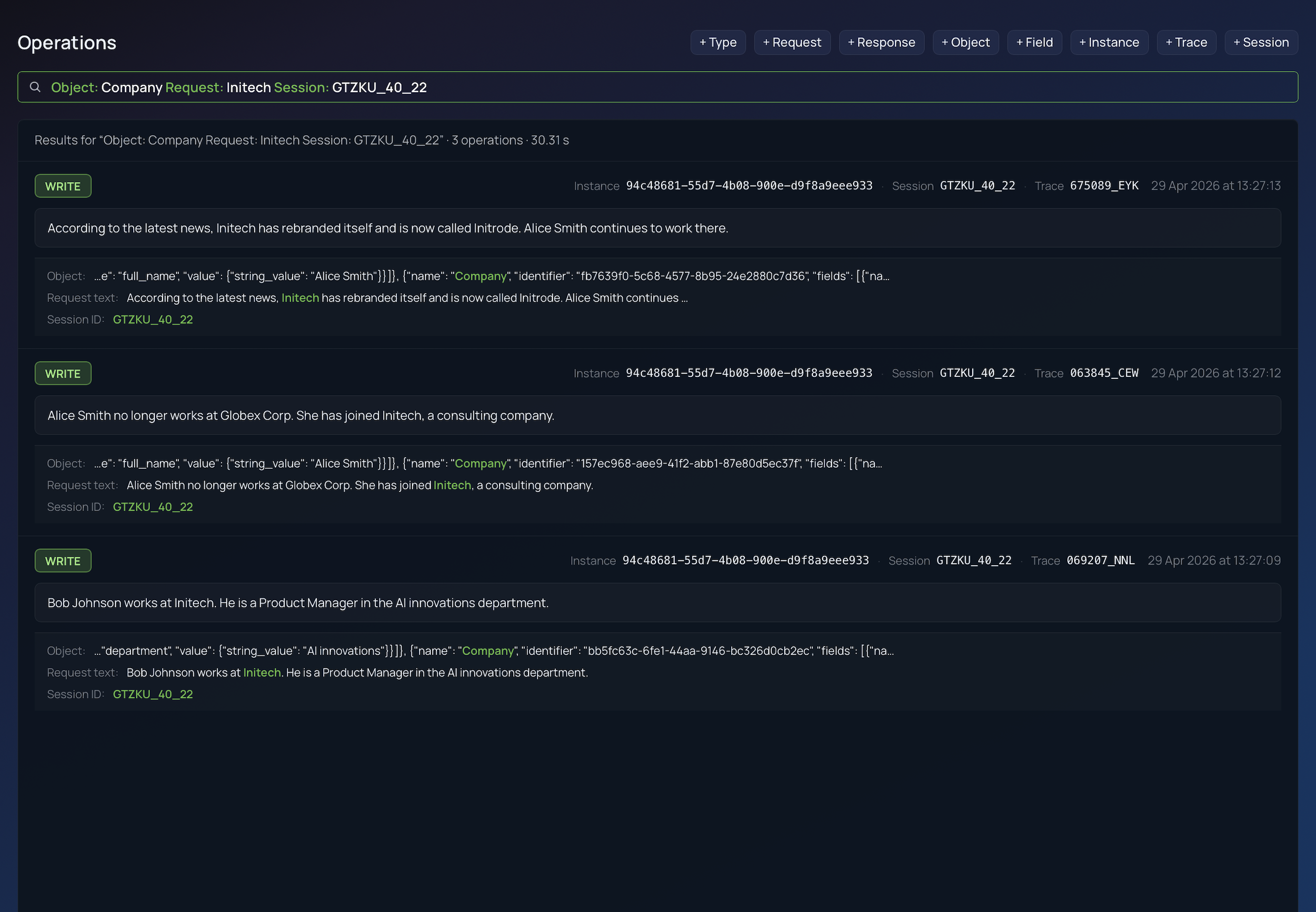Add an Instance filter

[x=1109, y=42]
